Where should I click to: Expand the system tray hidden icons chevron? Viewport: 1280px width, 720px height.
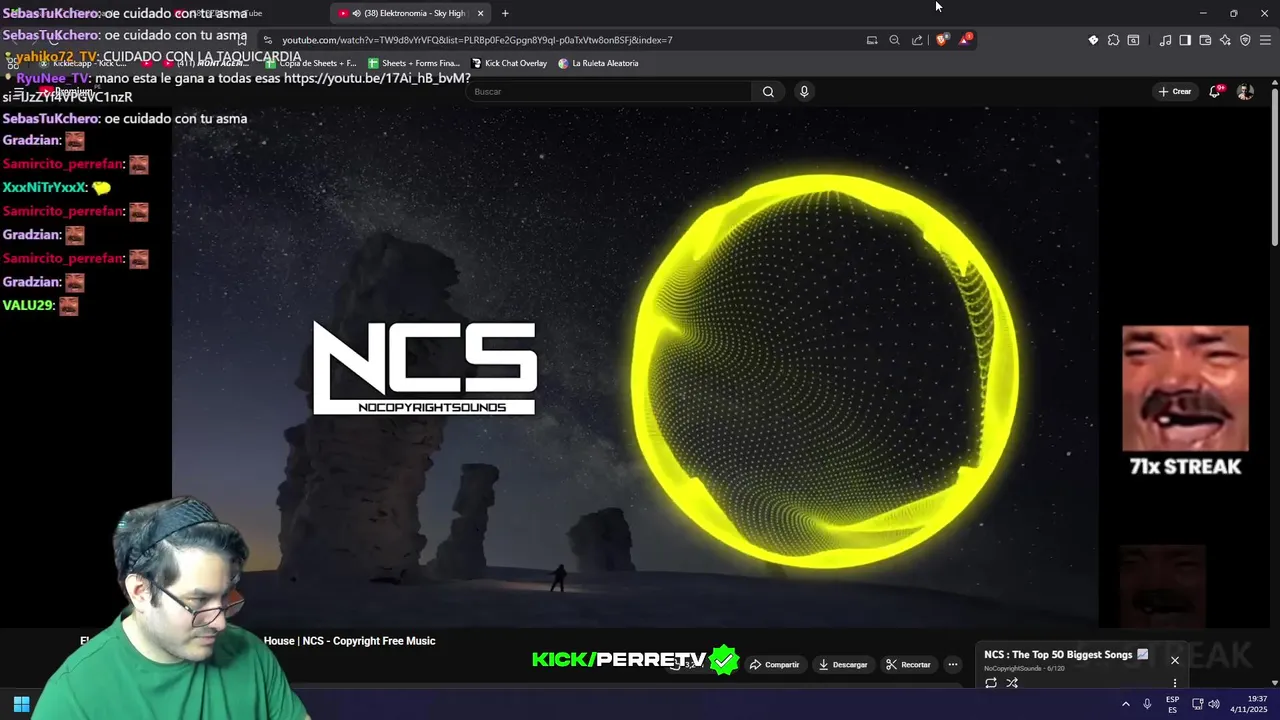click(x=1126, y=704)
